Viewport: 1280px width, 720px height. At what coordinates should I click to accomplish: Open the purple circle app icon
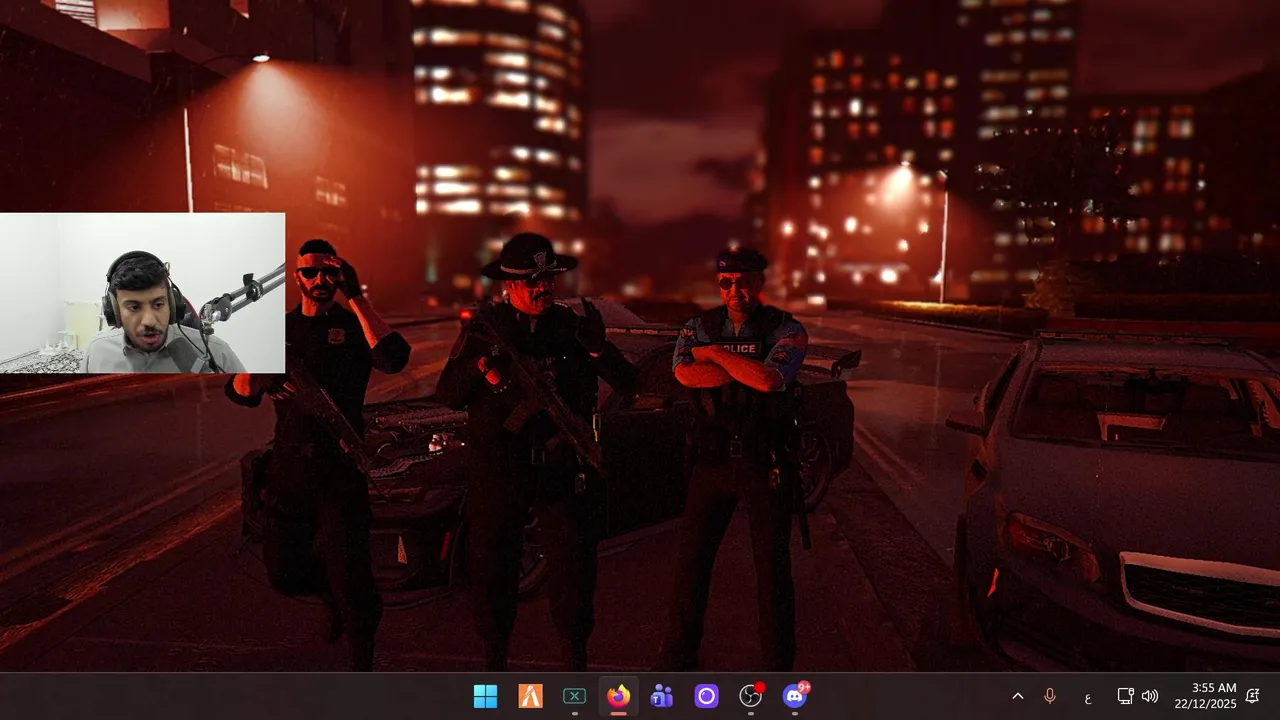[706, 696]
